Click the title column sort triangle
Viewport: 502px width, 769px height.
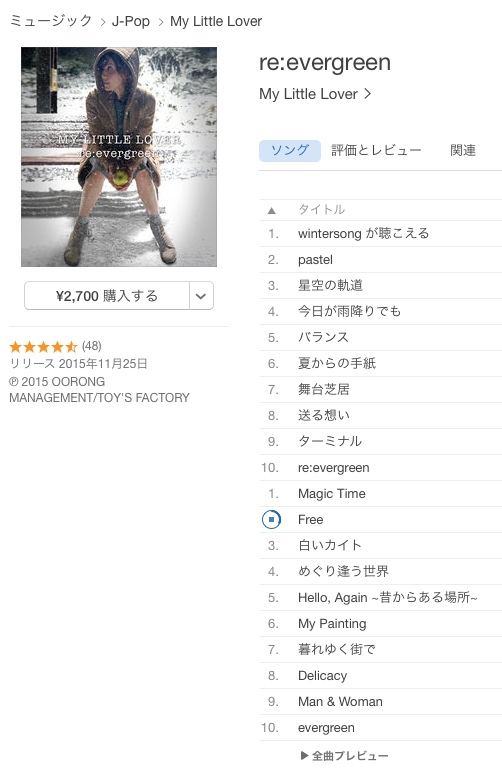pyautogui.click(x=272, y=210)
